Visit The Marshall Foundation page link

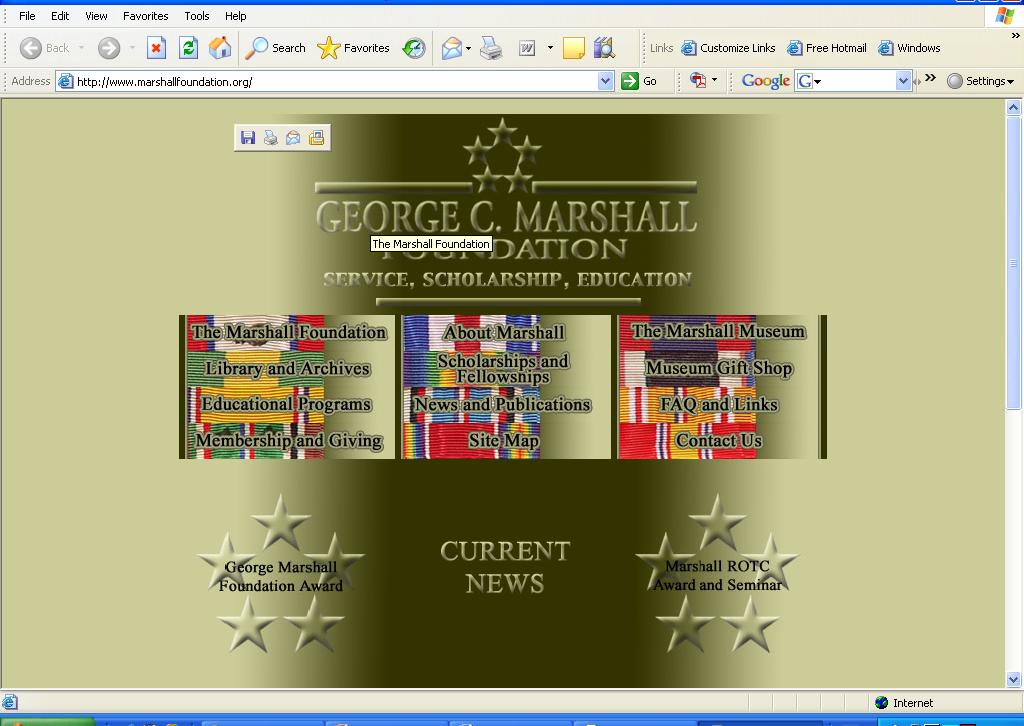pyautogui.click(x=289, y=332)
